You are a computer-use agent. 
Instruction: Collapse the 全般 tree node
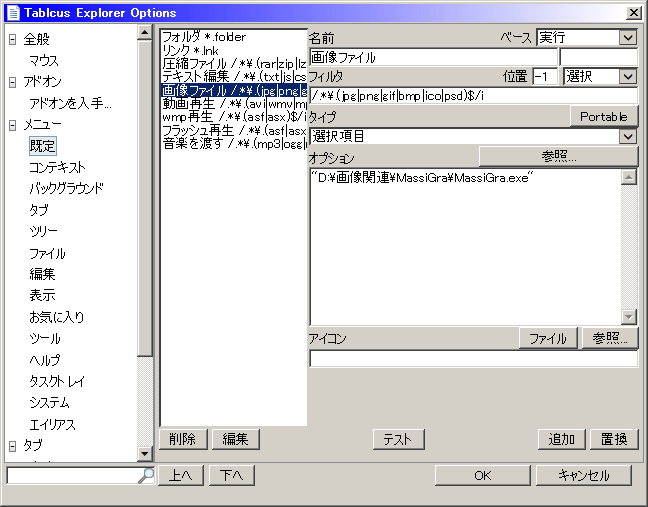13,40
